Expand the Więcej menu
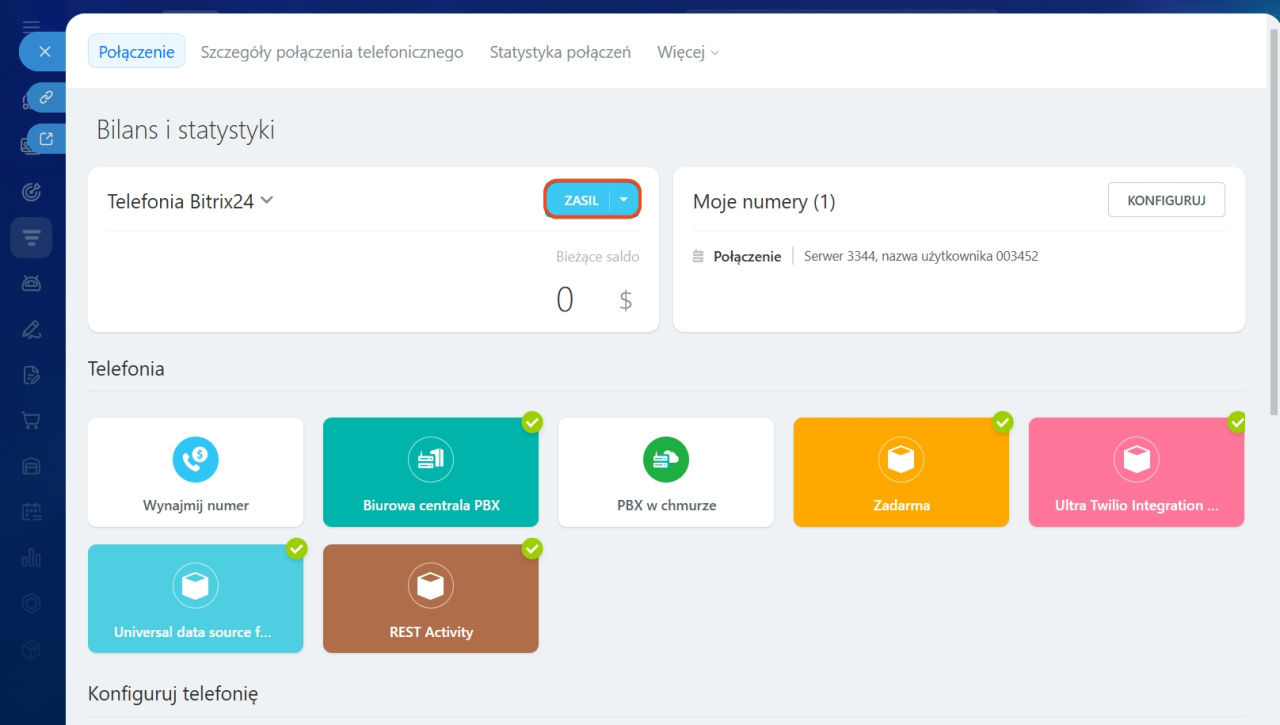1280x725 pixels. point(688,52)
